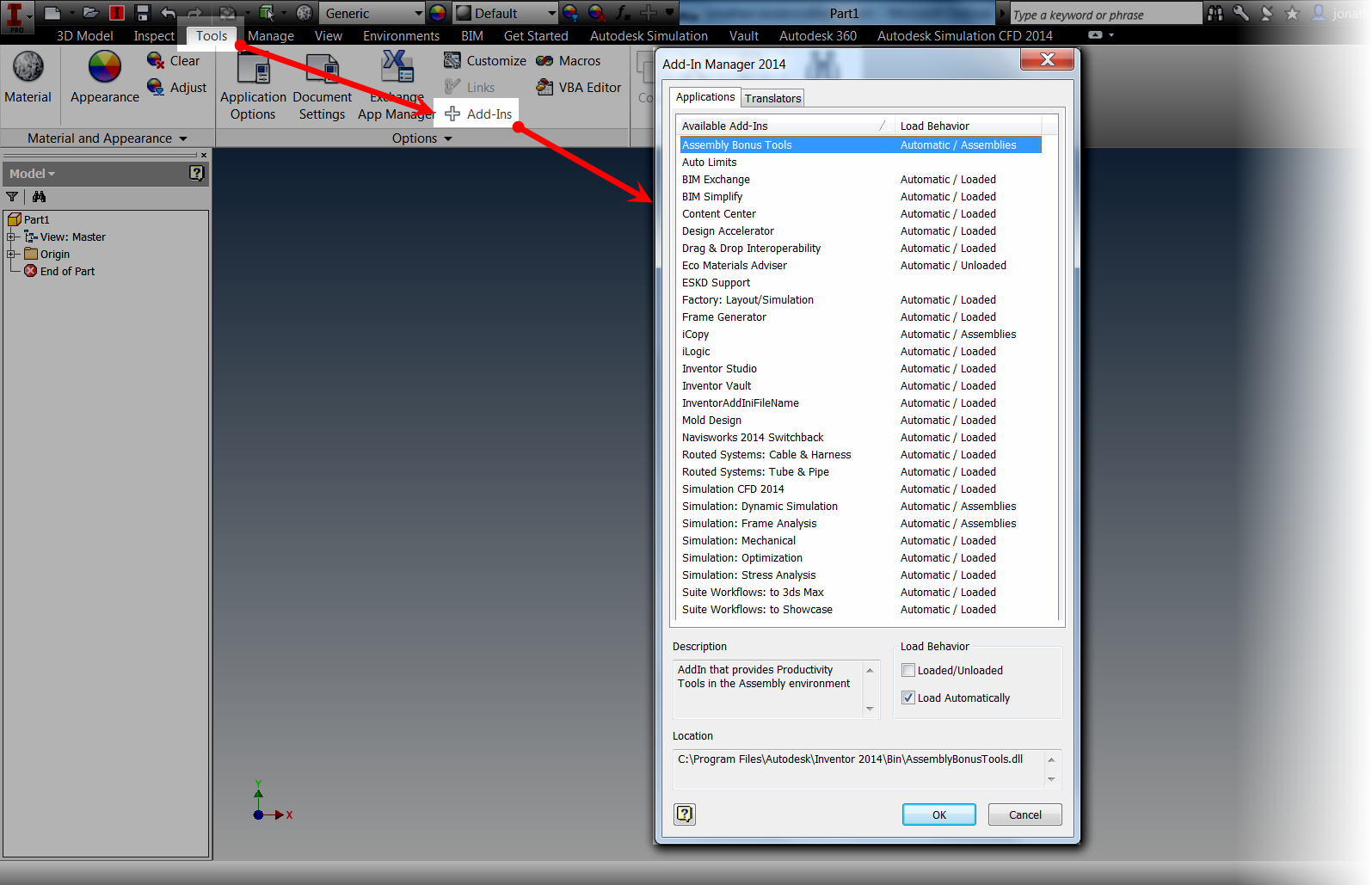Screen dimensions: 1372x885
Task: Switch to the Inspect ribbon tab
Action: pos(154,35)
